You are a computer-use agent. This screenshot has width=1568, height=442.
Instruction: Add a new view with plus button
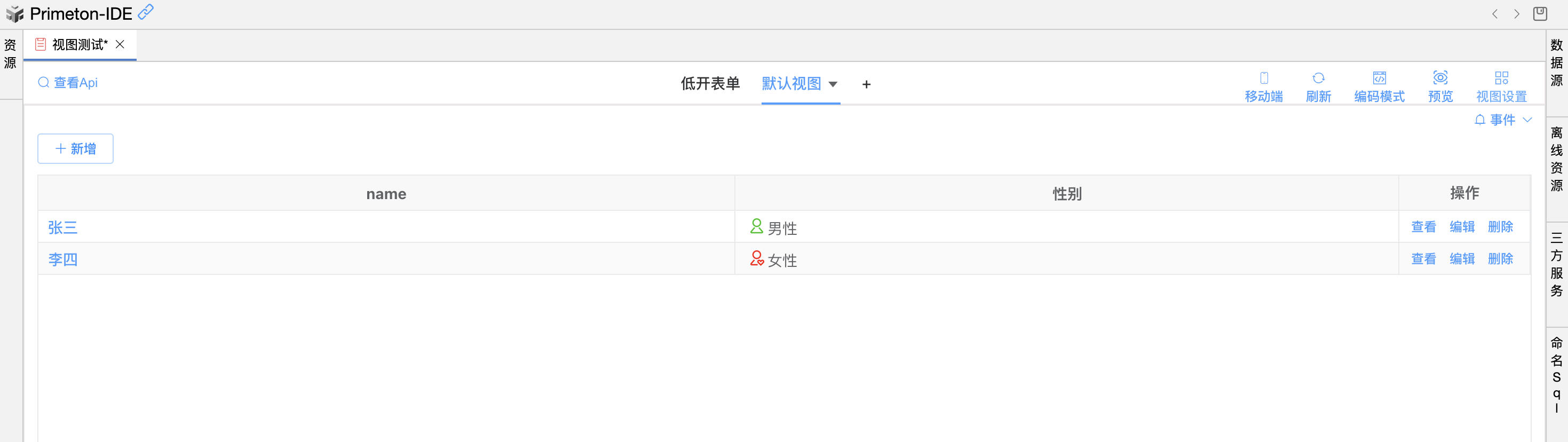866,85
